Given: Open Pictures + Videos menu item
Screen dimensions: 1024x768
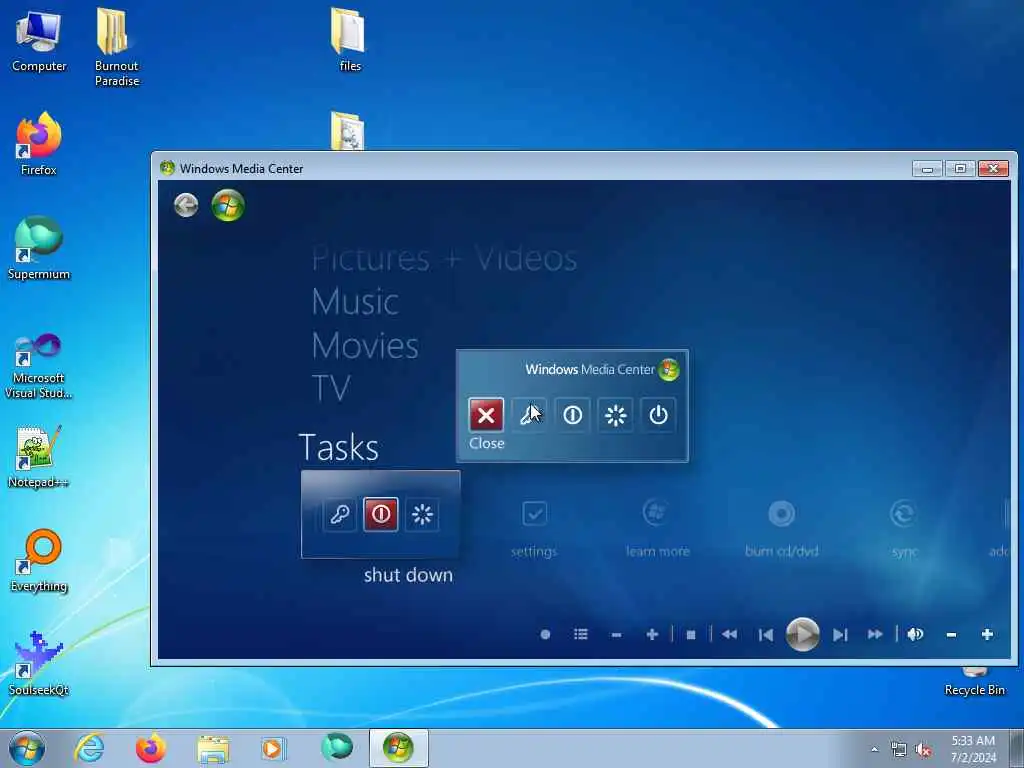Looking at the screenshot, I should pos(444,259).
